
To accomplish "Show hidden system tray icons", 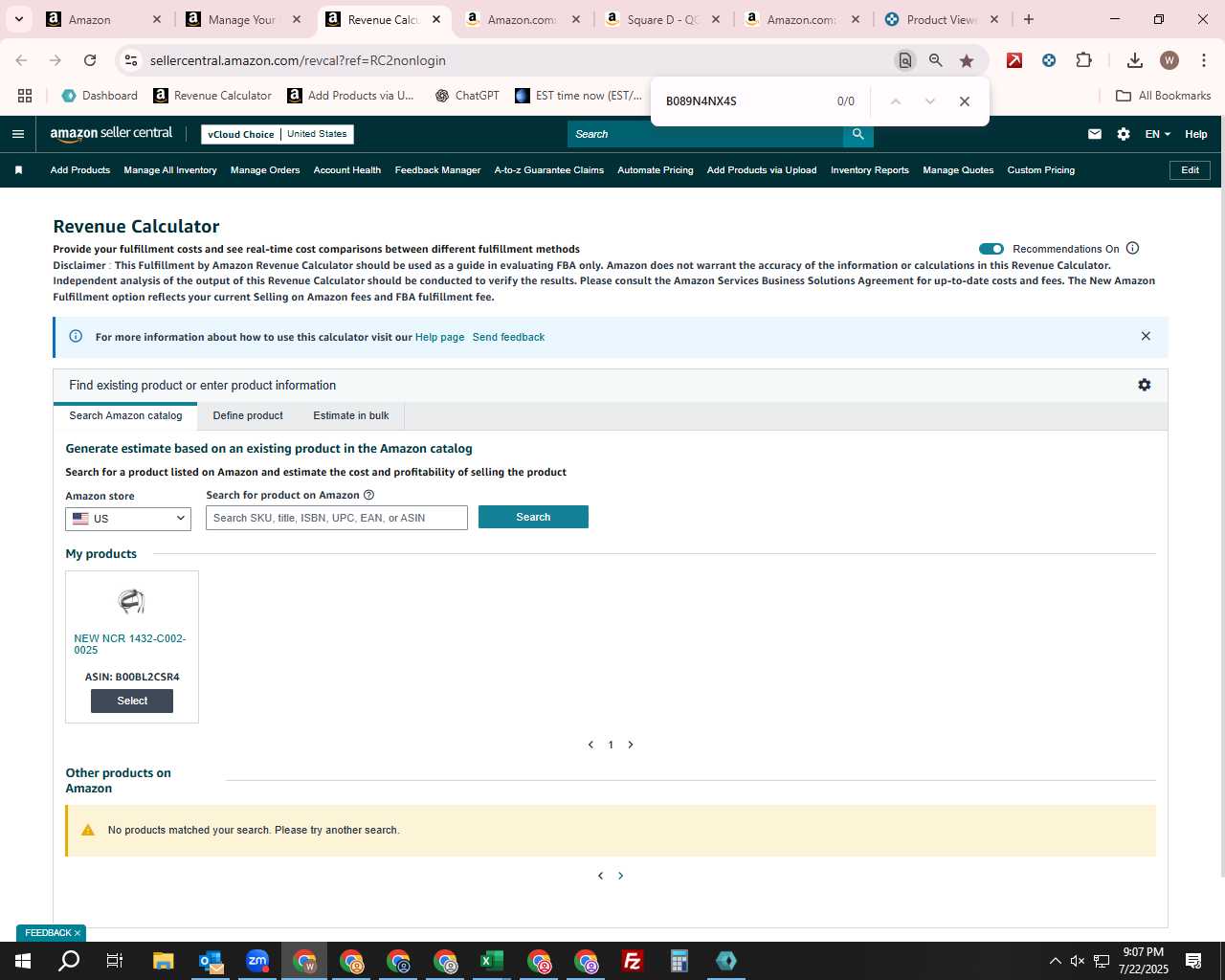I will (1056, 961).
